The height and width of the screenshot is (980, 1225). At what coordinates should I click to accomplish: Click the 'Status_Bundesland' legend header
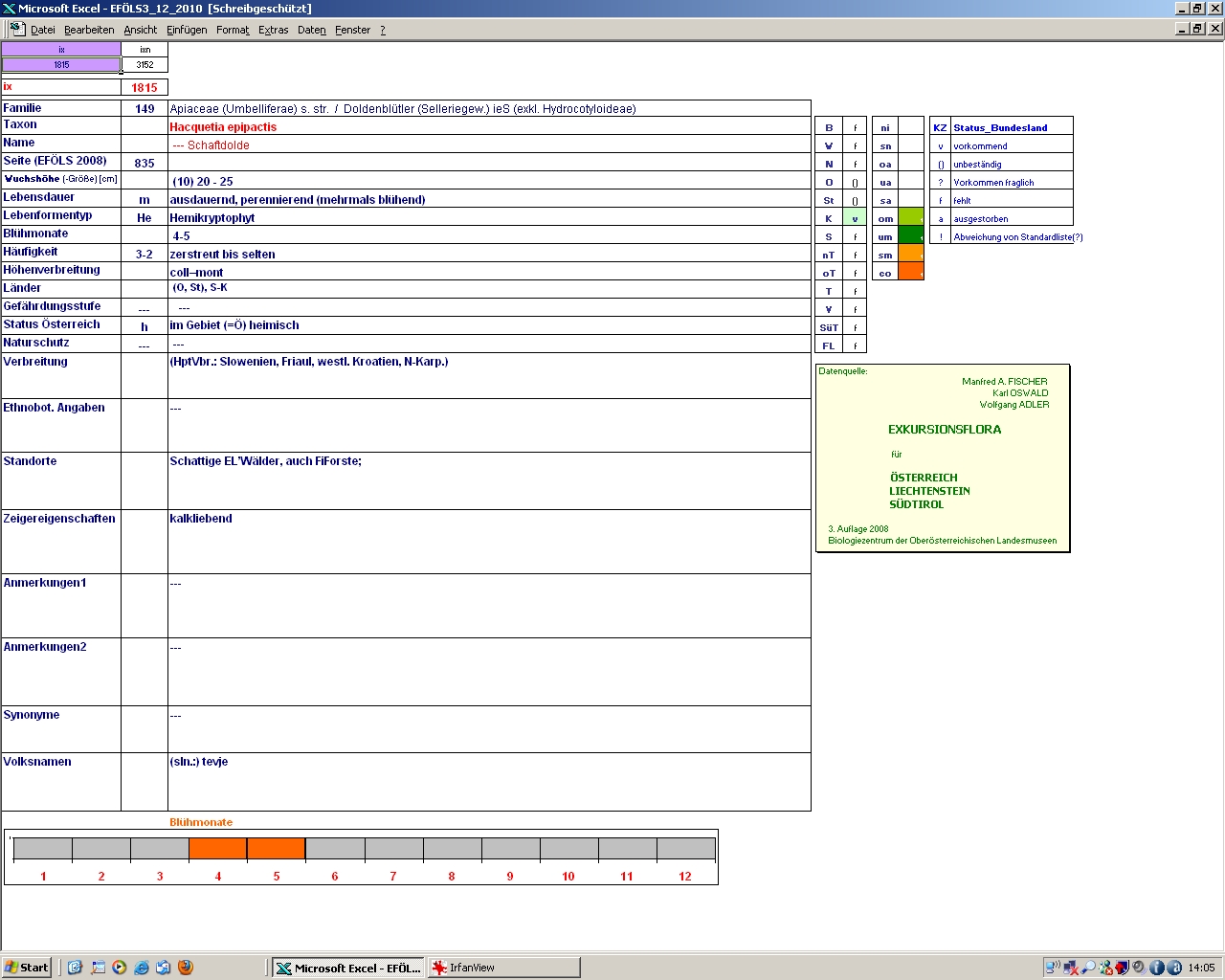[1000, 127]
